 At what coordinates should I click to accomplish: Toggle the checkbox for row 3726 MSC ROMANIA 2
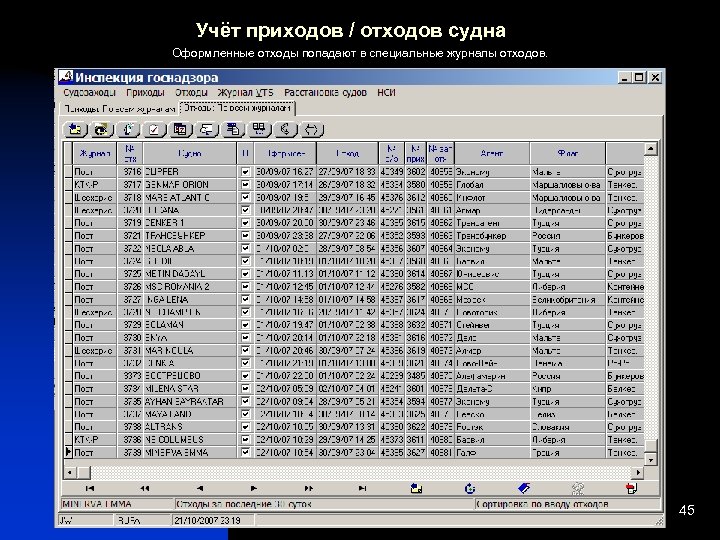[x=245, y=287]
